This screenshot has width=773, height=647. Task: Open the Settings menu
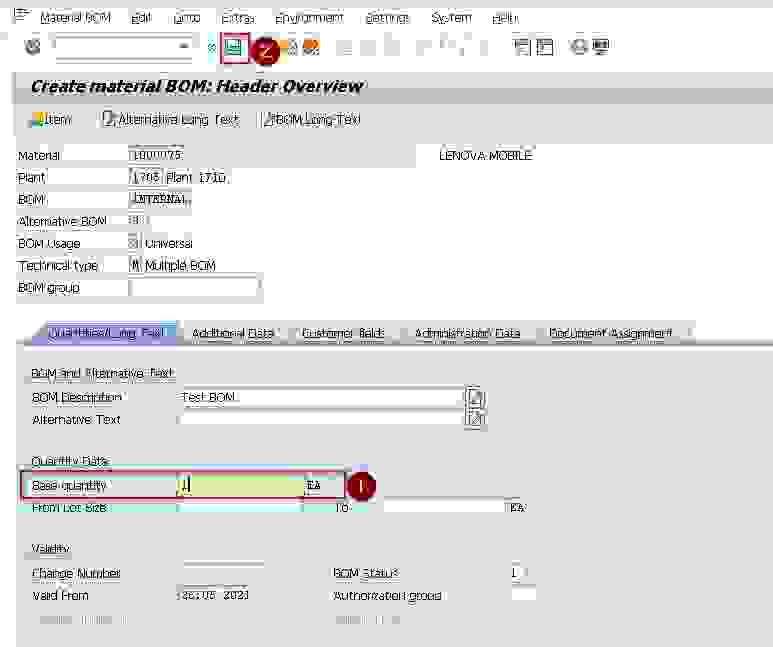point(387,18)
